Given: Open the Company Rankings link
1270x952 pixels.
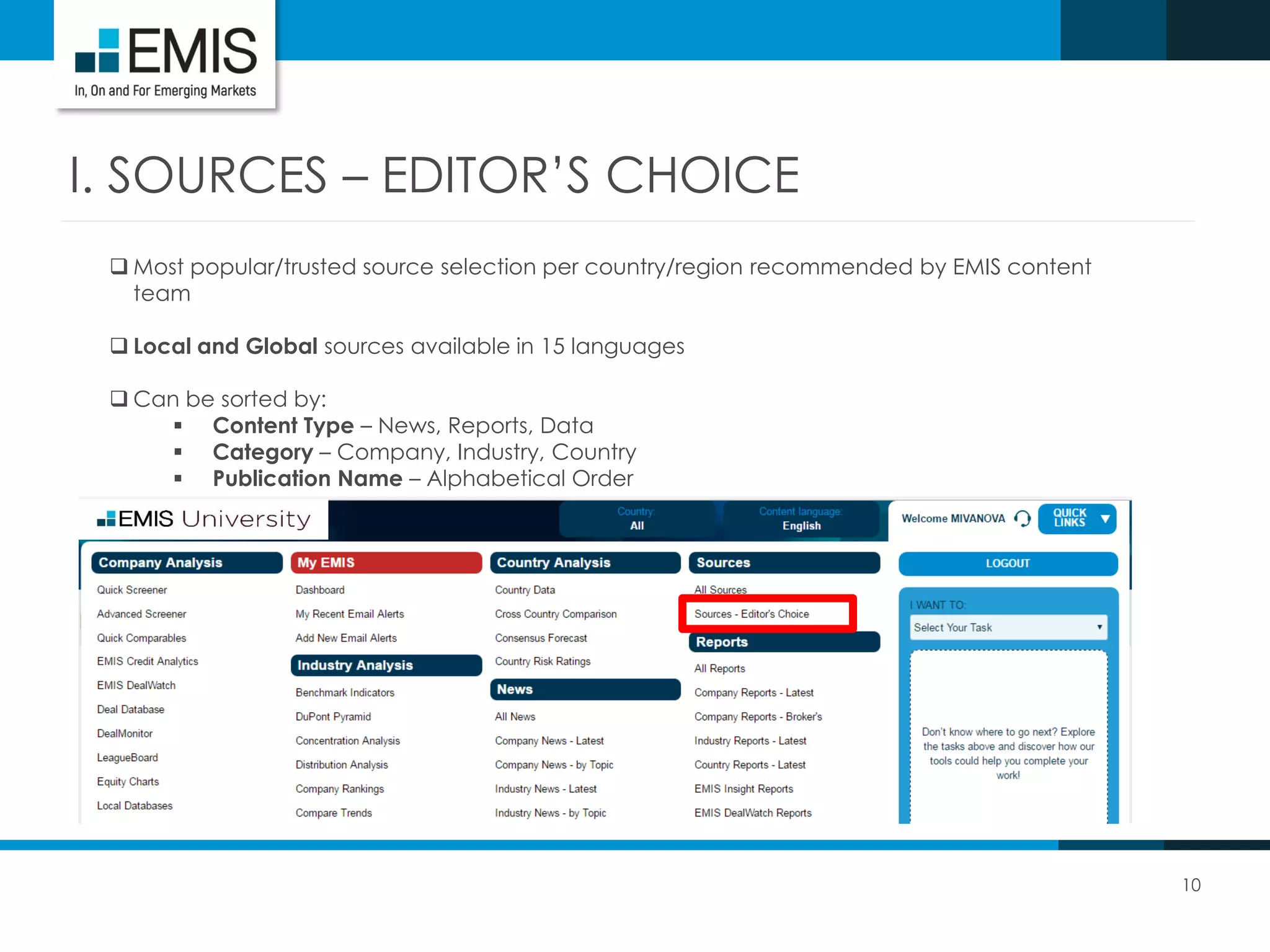Looking at the screenshot, I should coord(340,789).
